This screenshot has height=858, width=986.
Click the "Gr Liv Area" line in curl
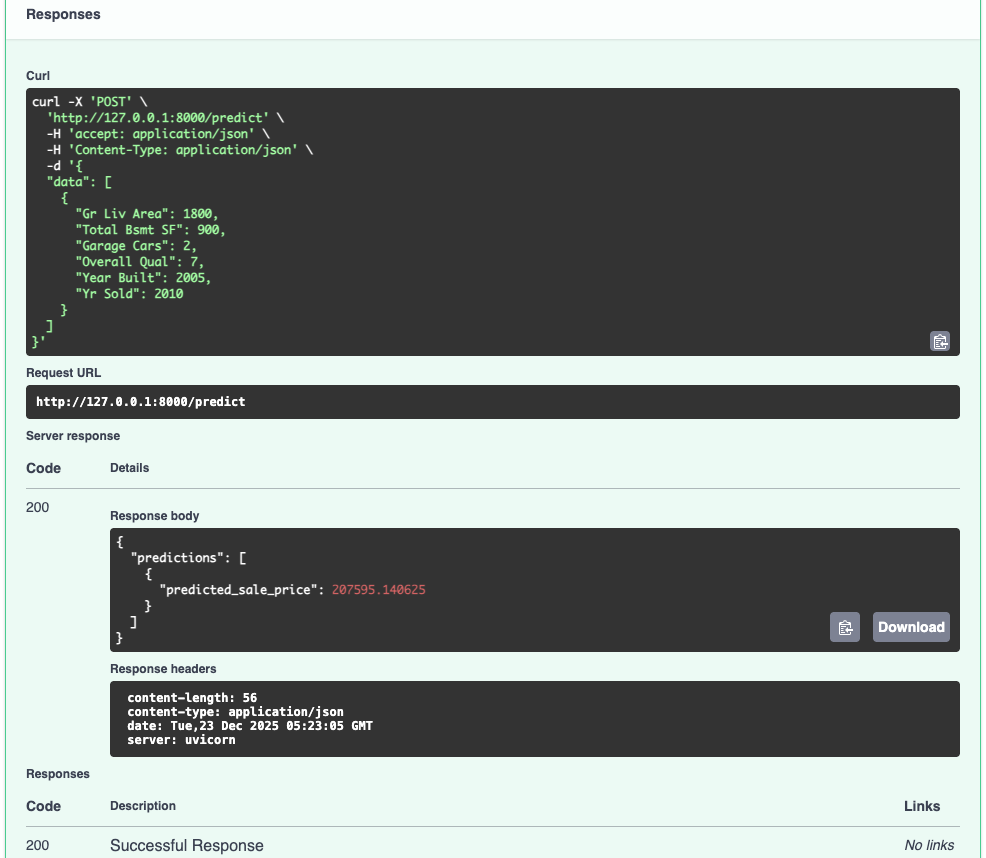[146, 214]
